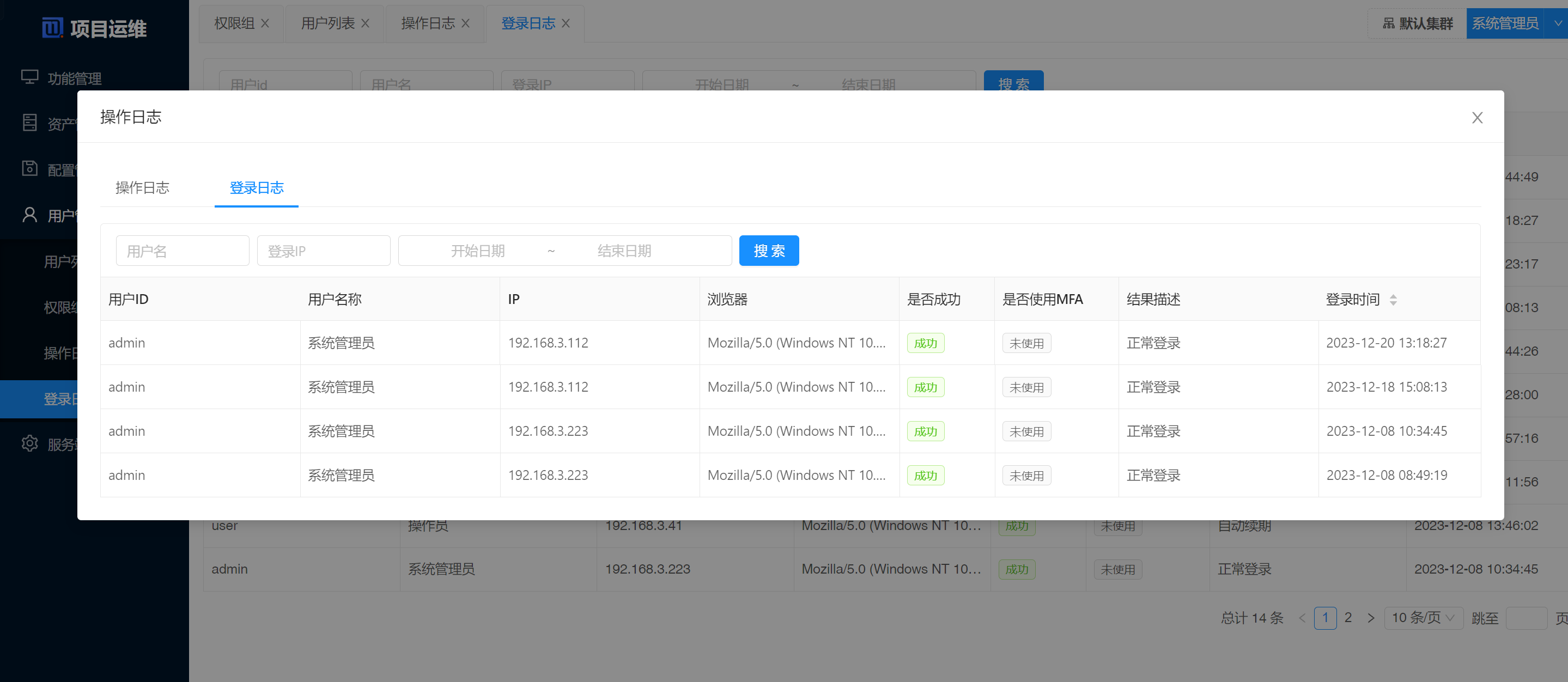
Task: Close the 权限组 tab with its X
Action: [265, 23]
